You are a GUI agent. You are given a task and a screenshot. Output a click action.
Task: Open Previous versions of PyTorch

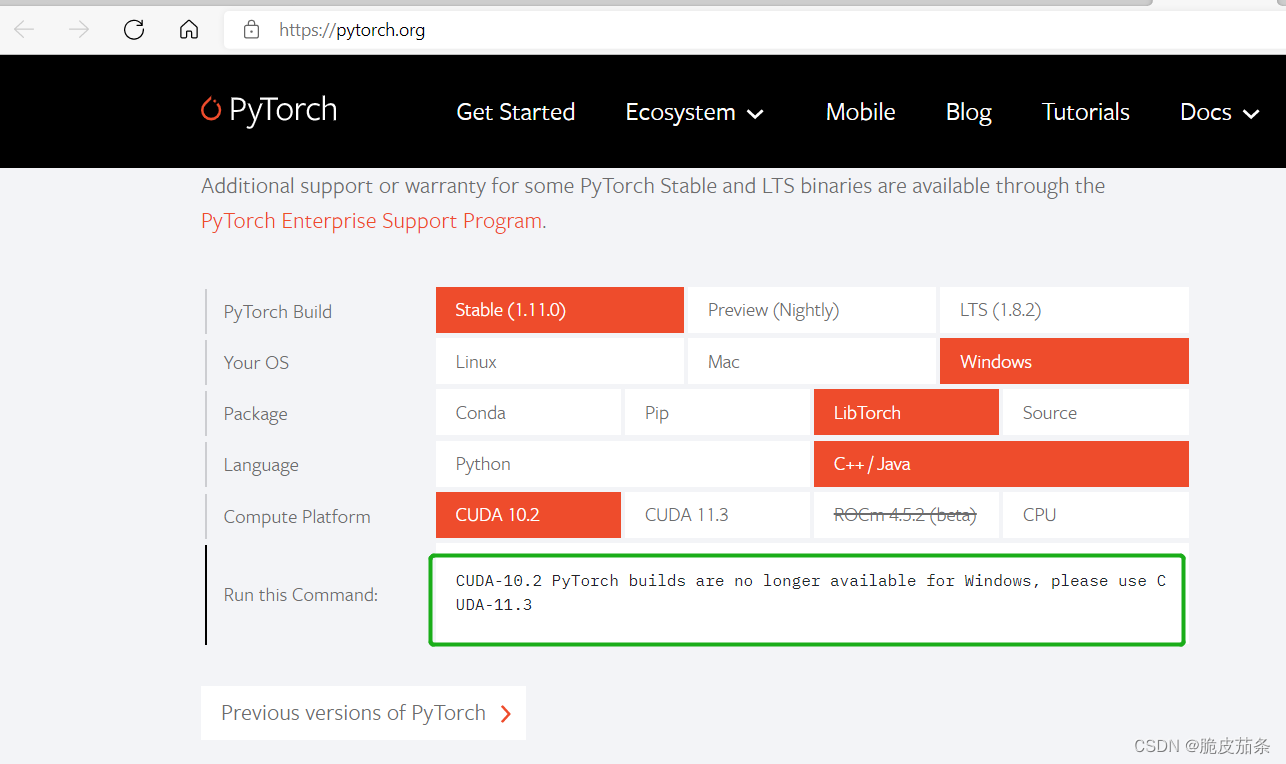pos(363,713)
